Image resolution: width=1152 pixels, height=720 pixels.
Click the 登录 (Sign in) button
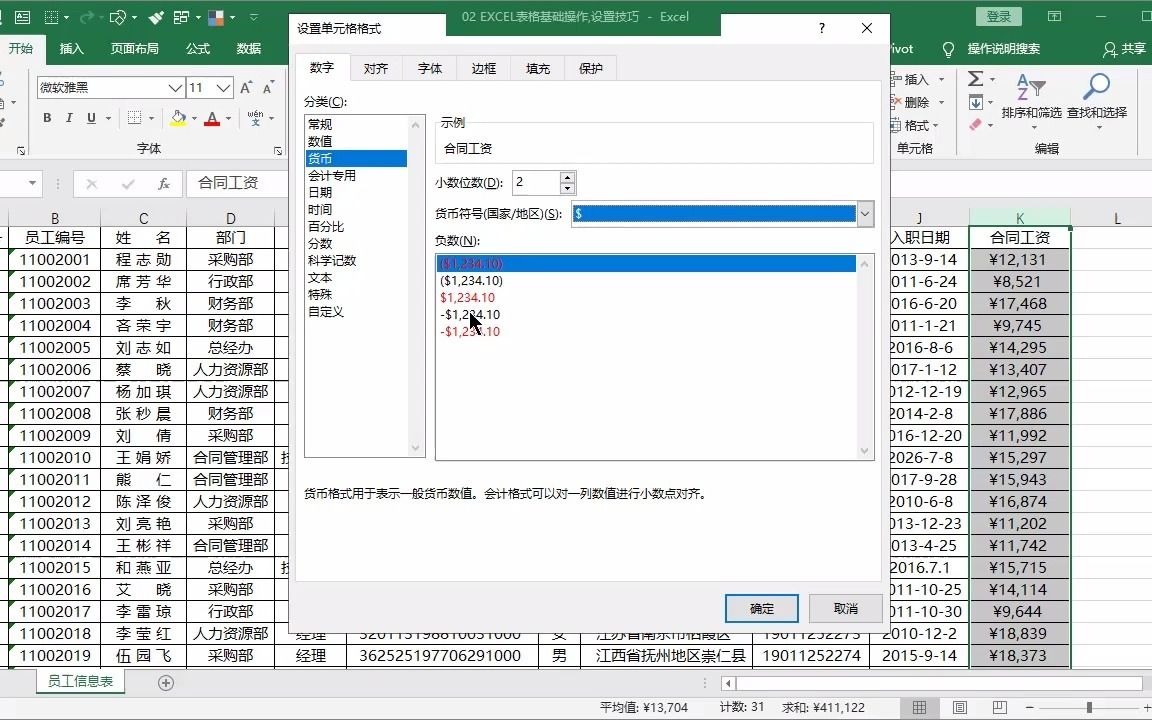(998, 16)
